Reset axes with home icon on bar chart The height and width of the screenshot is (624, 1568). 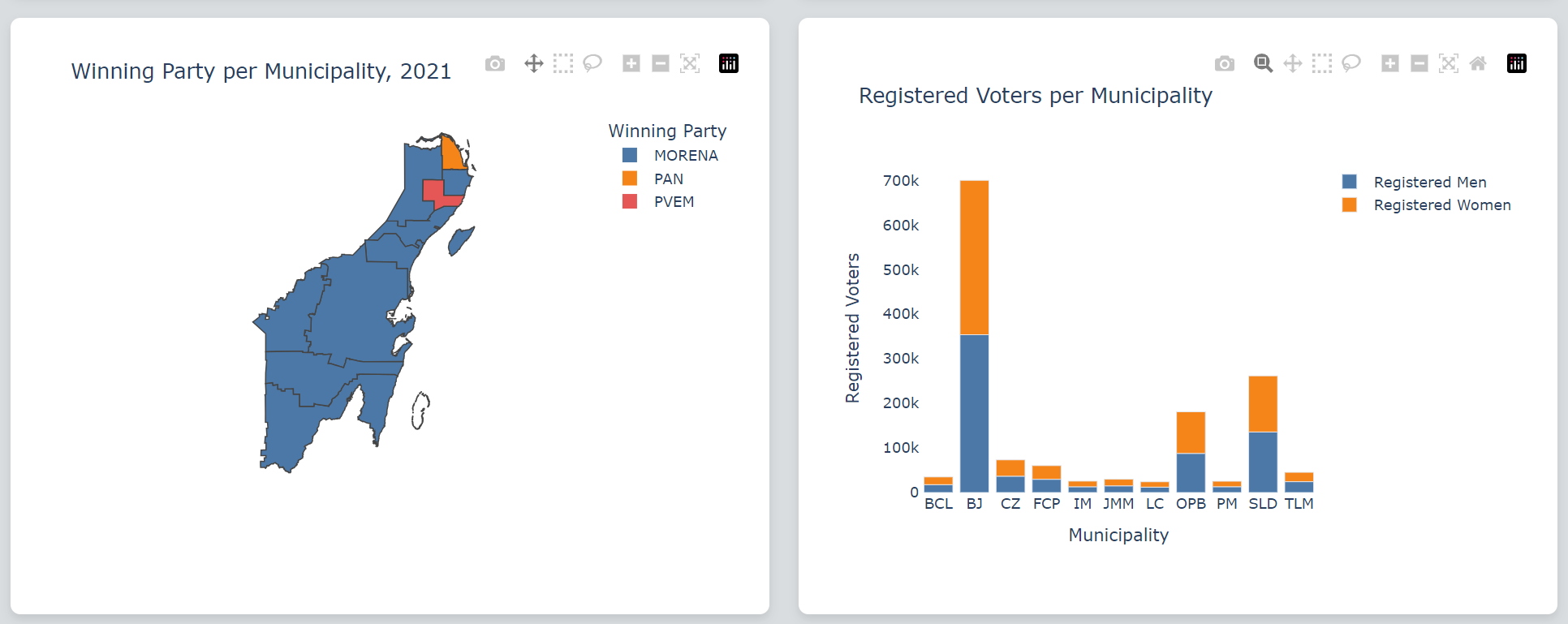pyautogui.click(x=1478, y=63)
